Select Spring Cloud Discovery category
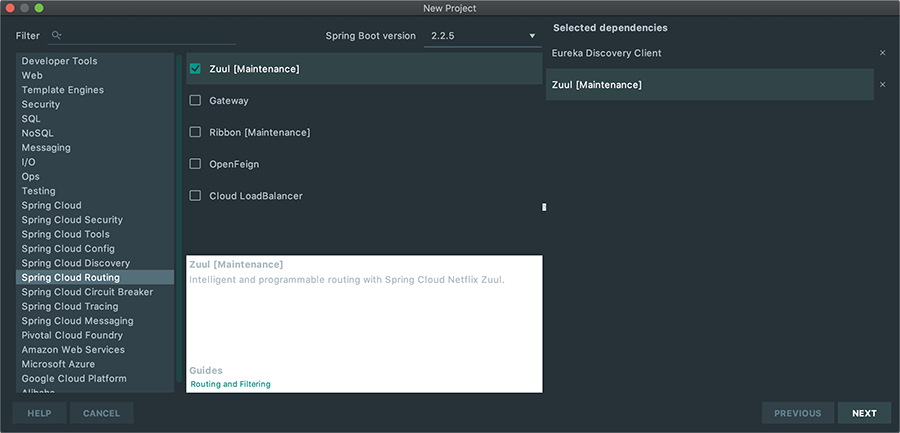The image size is (900, 433). 76,263
